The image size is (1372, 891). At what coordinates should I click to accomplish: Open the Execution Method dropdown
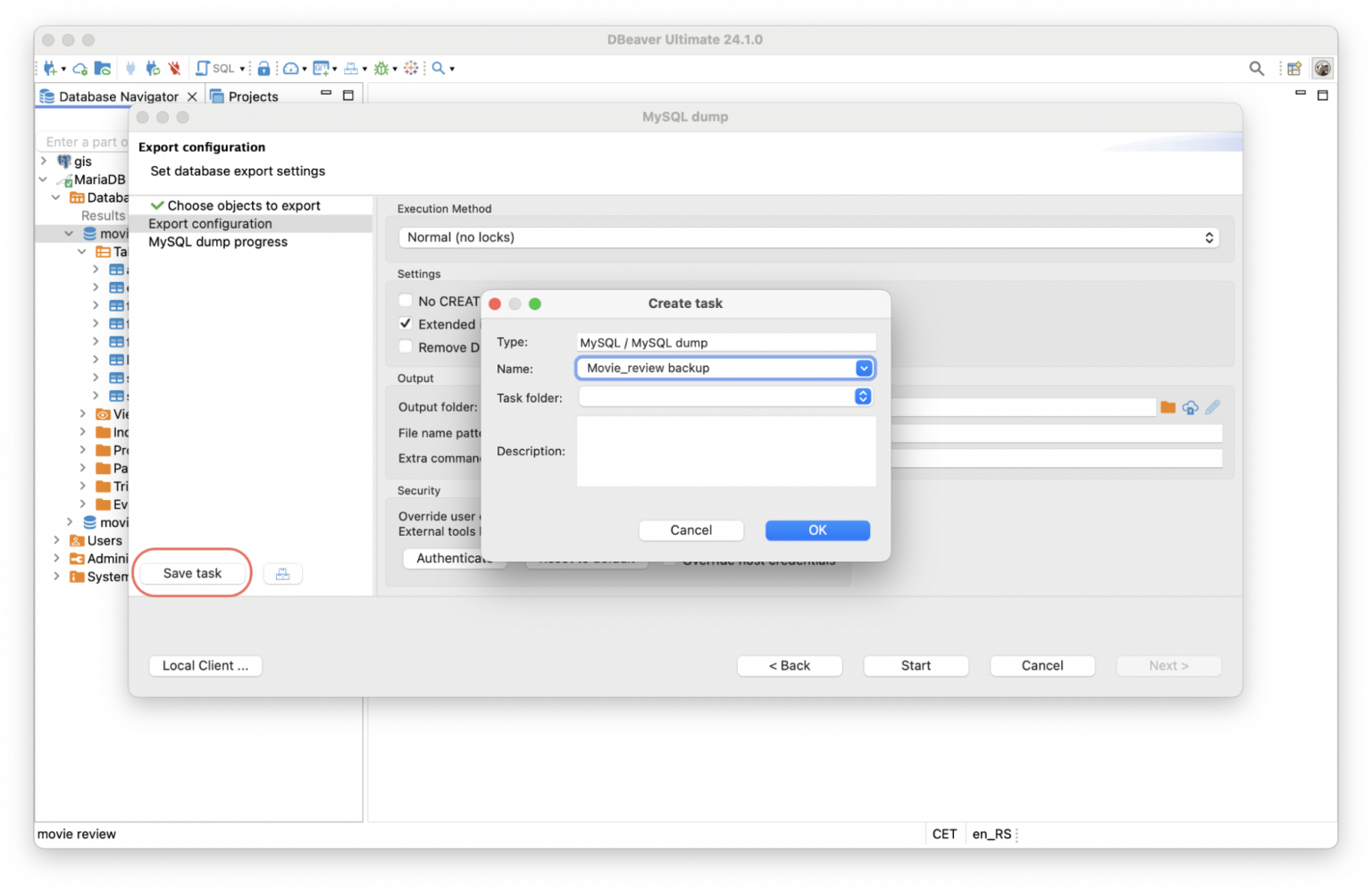coord(1209,237)
